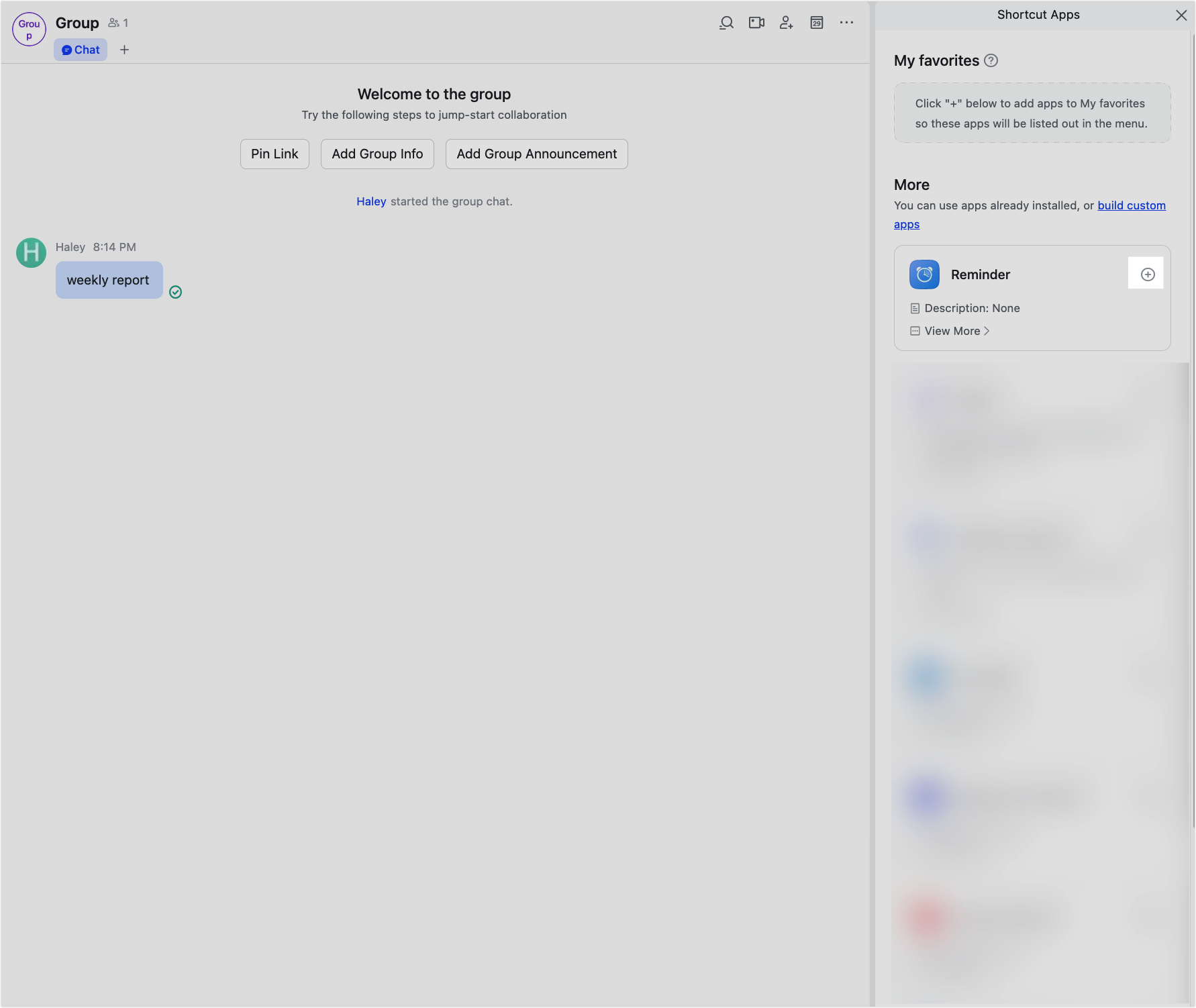Click the My favorites help question mark
The height and width of the screenshot is (1008, 1196).
pos(990,60)
